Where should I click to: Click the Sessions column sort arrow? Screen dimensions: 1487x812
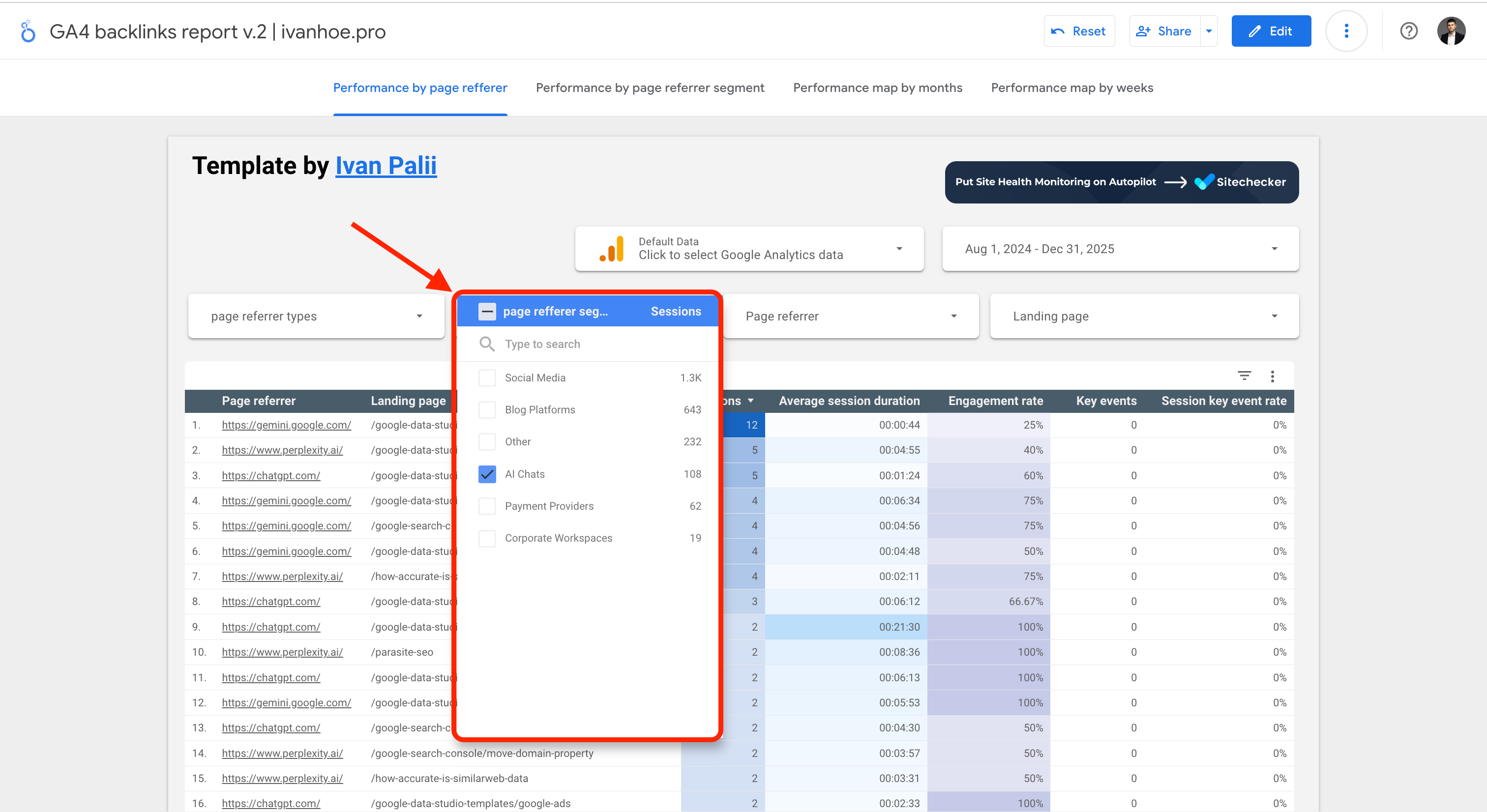pyautogui.click(x=750, y=401)
